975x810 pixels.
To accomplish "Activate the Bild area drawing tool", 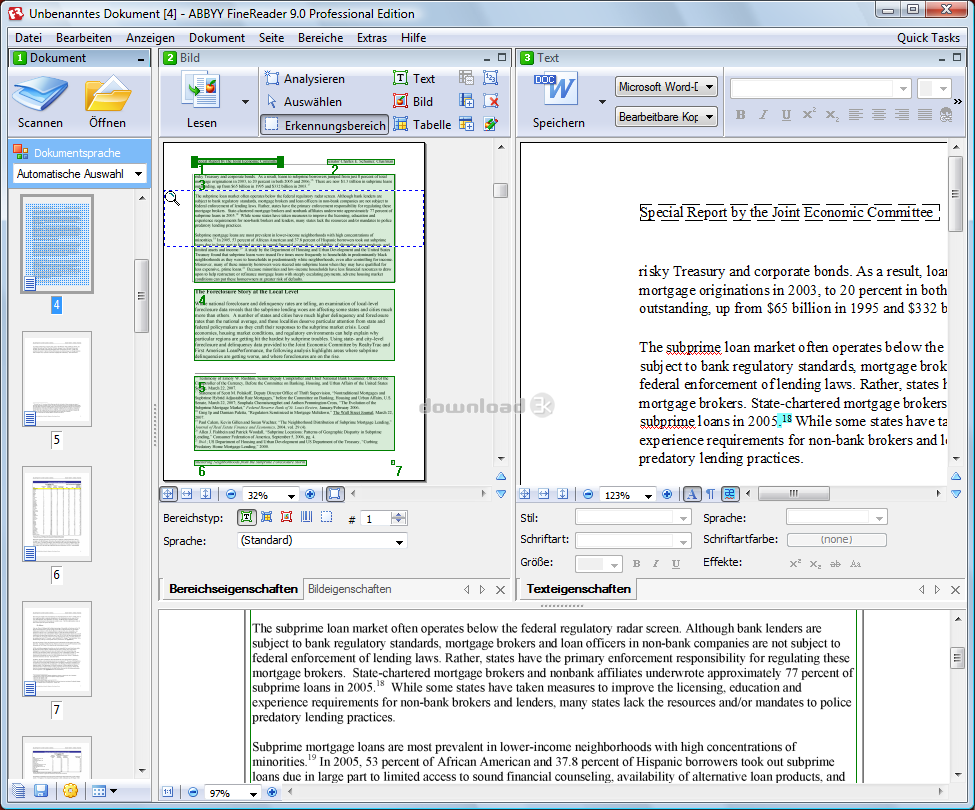I will (418, 100).
